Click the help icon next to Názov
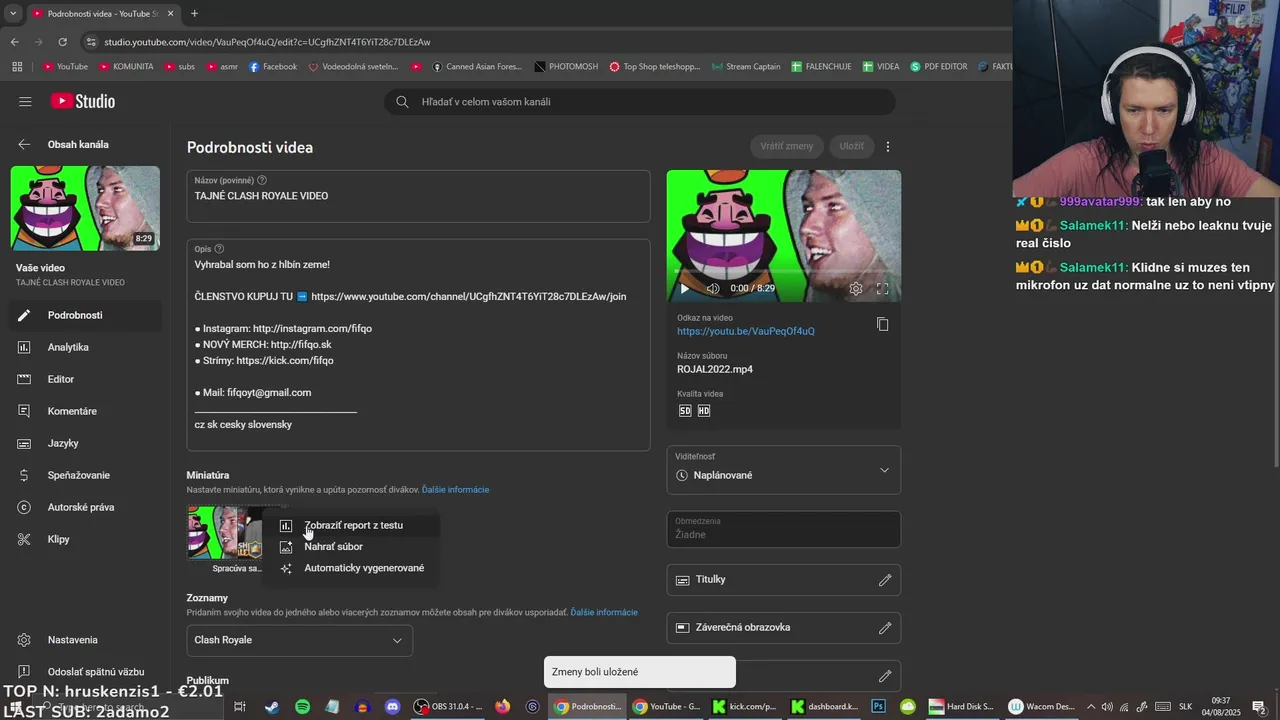Viewport: 1280px width, 720px height. (262, 180)
